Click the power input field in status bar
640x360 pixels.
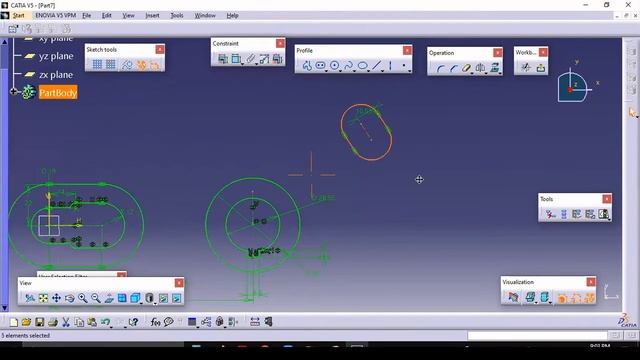coord(538,336)
